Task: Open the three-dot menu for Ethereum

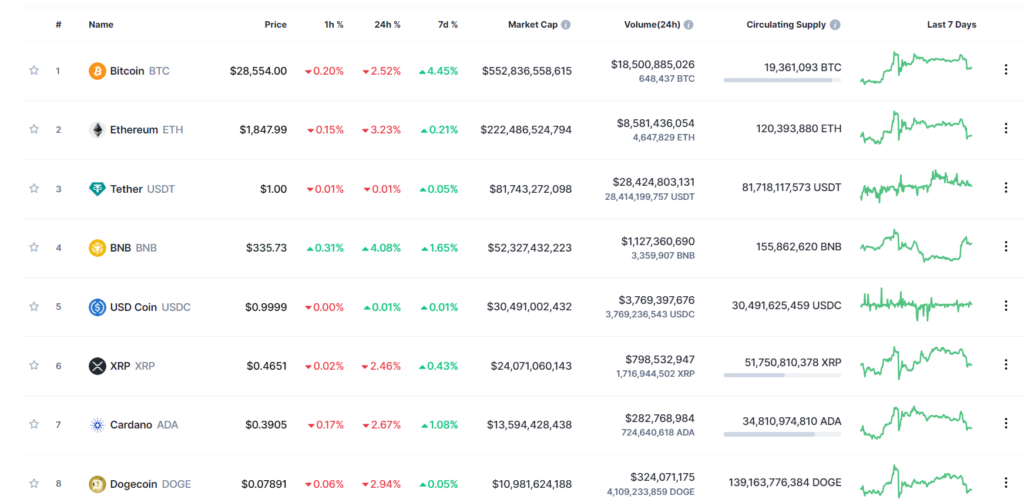Action: 1006,129
